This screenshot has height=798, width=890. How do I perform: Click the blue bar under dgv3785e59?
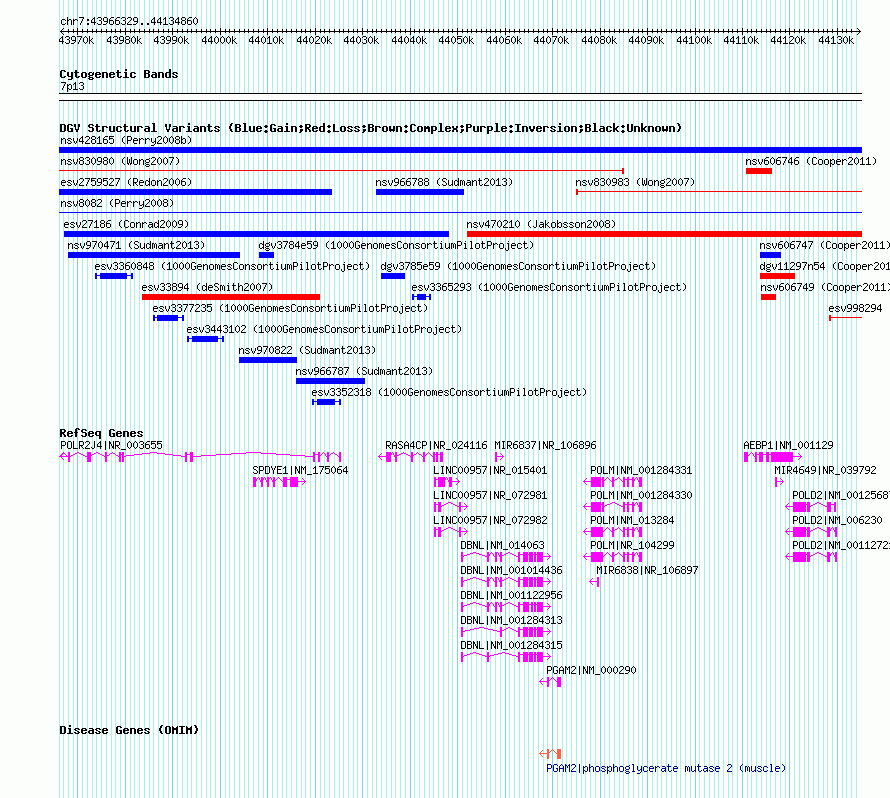pos(393,276)
